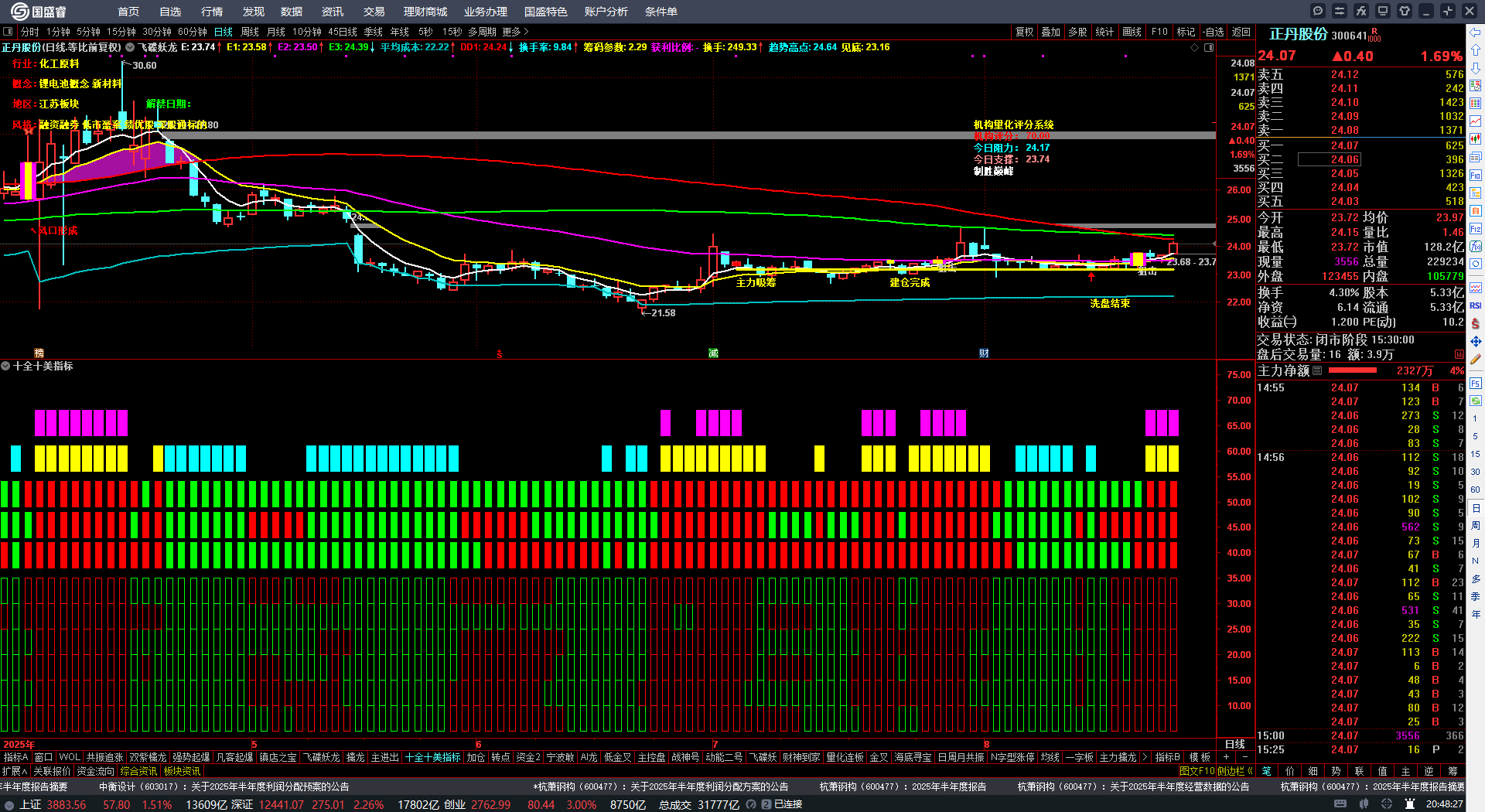Viewport: 1485px width, 812px height.
Task: Click the 画线 drawing button
Action: (x=1132, y=32)
